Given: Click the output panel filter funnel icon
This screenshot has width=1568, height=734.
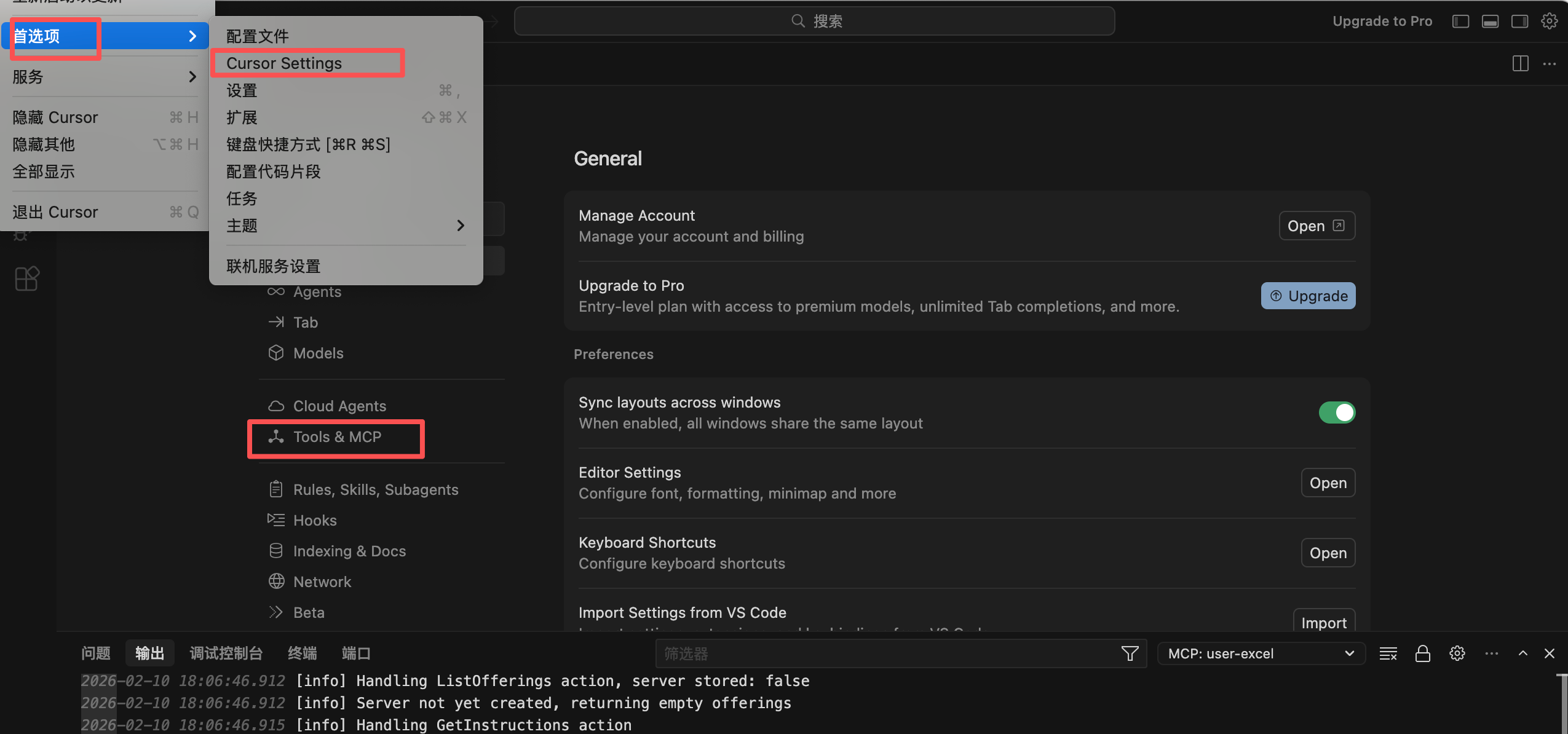Looking at the screenshot, I should 1130,653.
